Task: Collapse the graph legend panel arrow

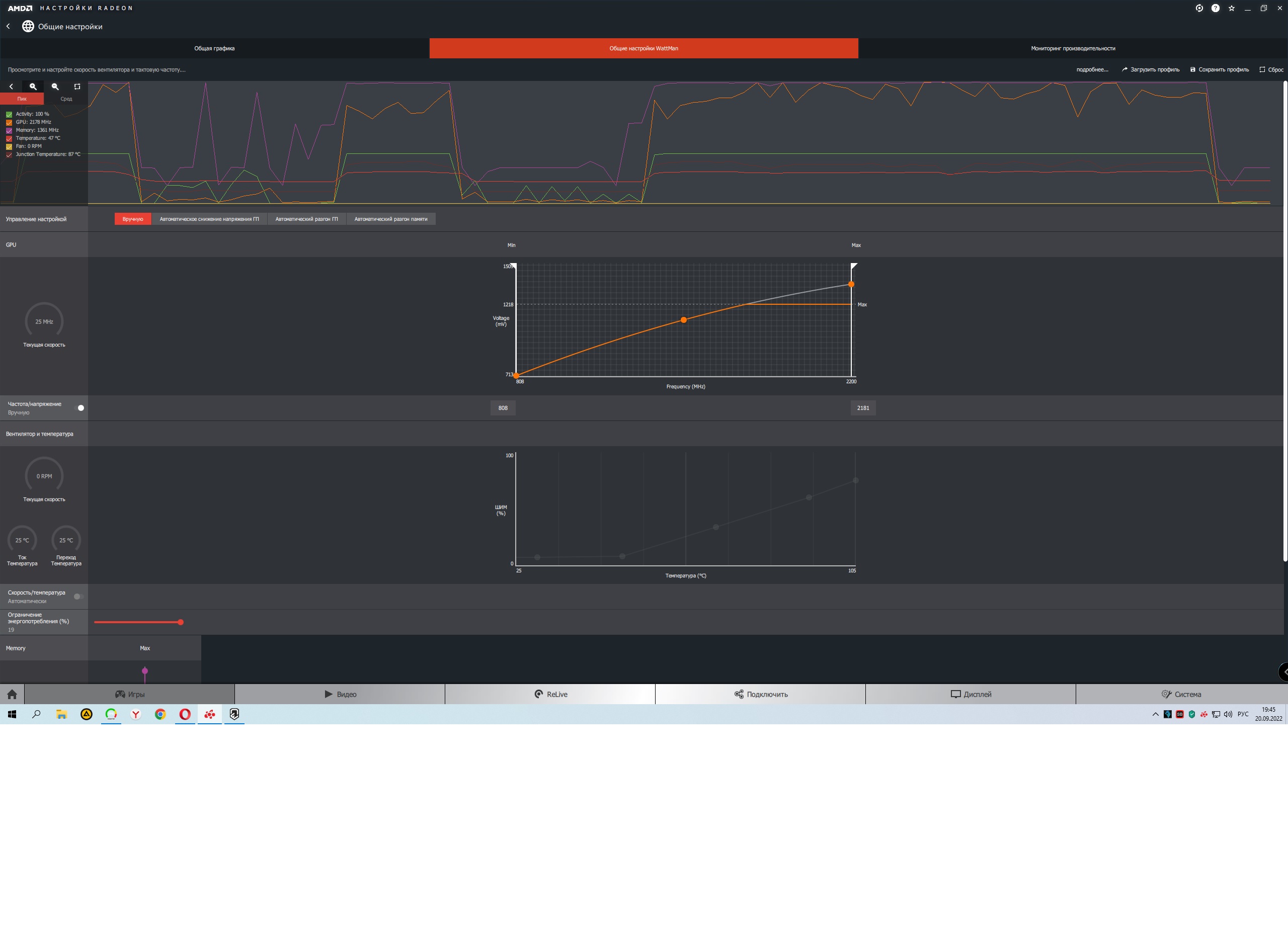Action: [11, 87]
